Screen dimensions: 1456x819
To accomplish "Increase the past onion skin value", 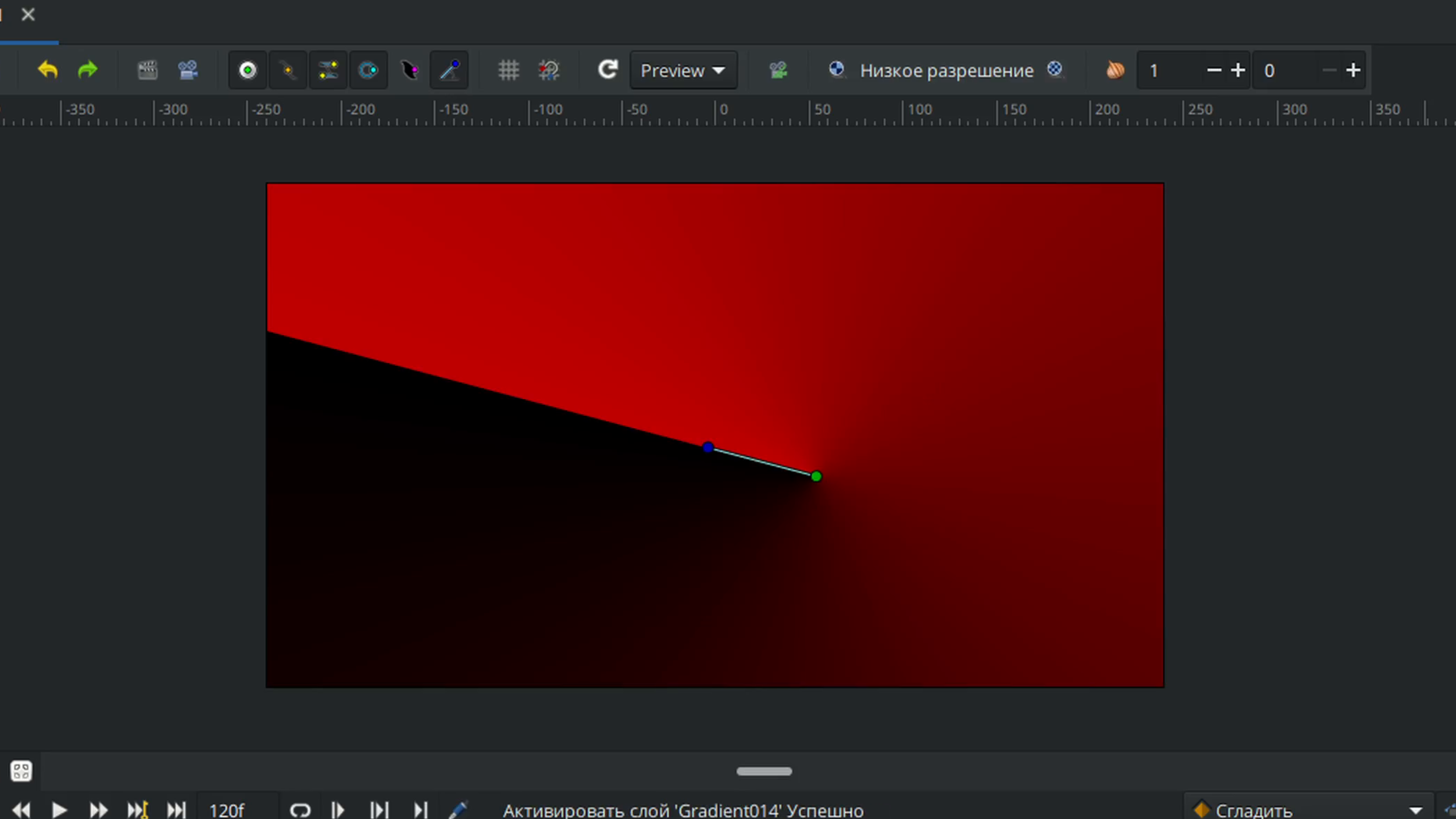I will tap(1238, 70).
